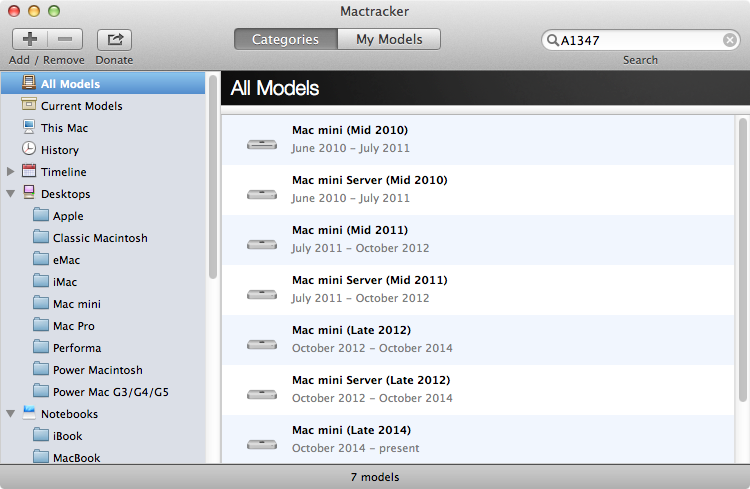Click the Timeline calendar icon

29,171
